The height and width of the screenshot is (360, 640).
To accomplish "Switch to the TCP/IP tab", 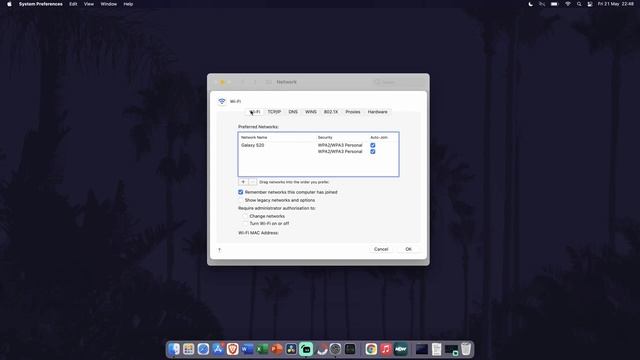I will (274, 112).
